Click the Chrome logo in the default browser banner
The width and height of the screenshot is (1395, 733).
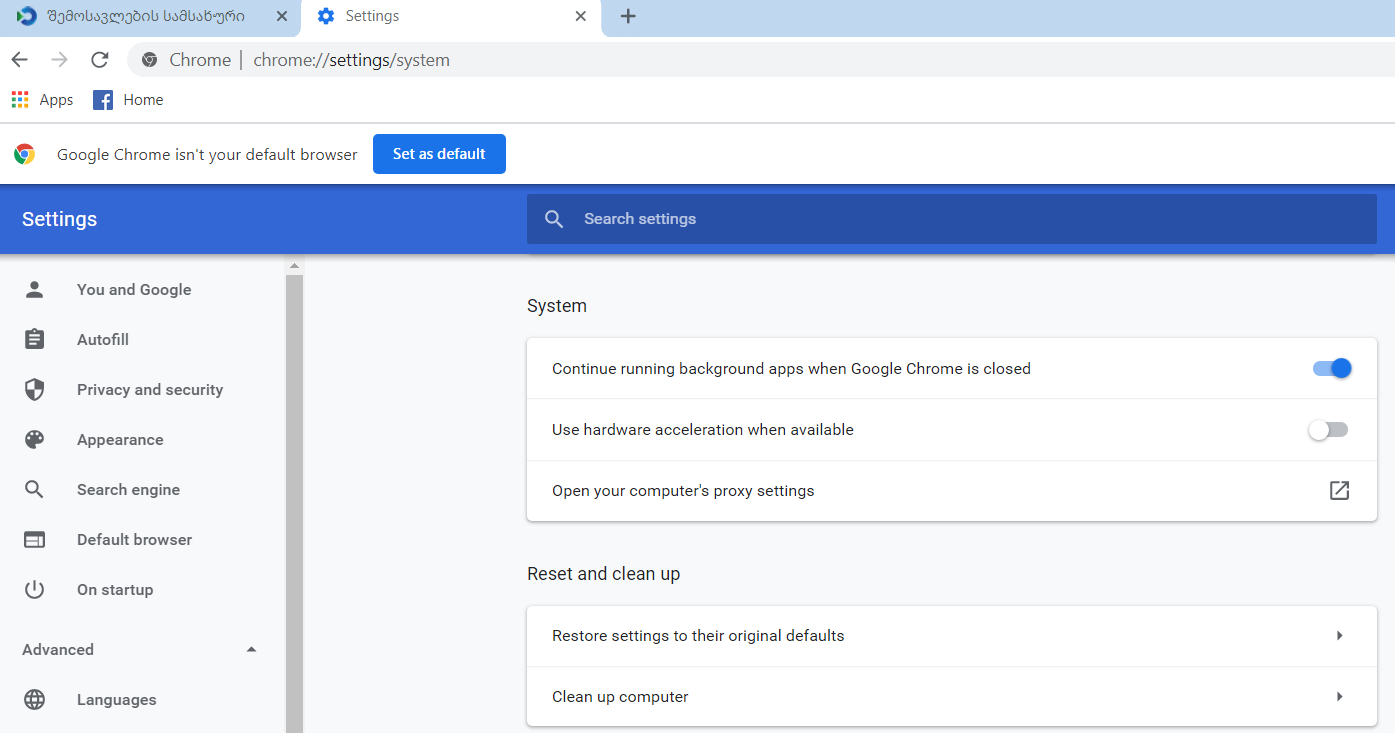(x=24, y=154)
